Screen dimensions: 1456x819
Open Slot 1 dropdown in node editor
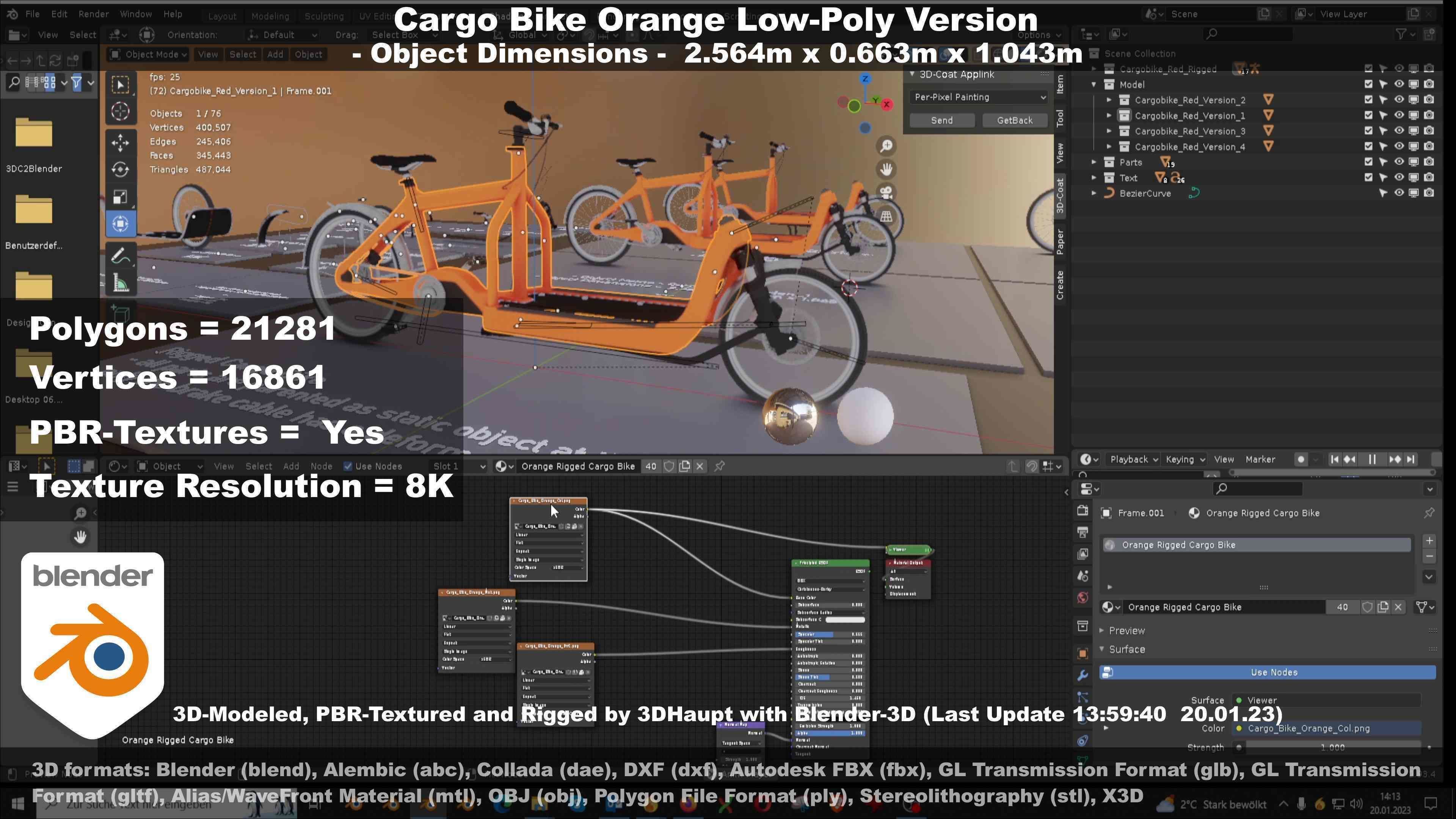point(459,466)
